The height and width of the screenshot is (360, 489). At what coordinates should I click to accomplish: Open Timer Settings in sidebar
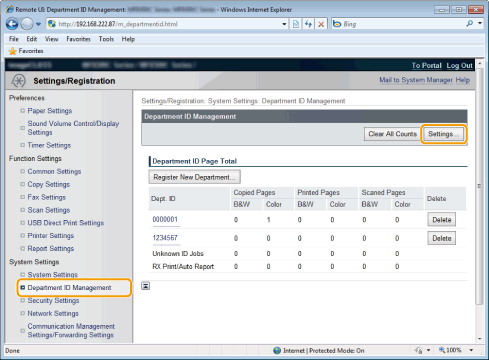pyautogui.click(x=49, y=145)
